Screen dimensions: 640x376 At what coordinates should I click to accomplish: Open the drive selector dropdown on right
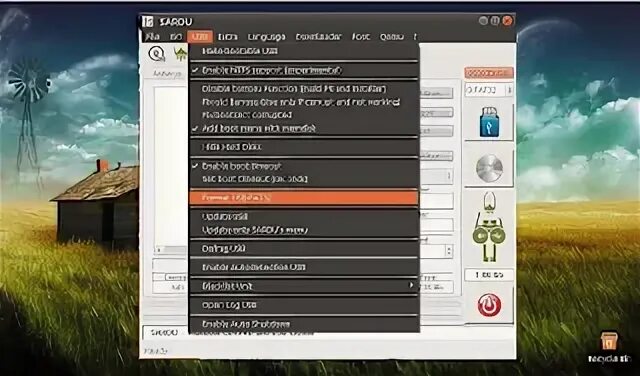click(x=489, y=90)
